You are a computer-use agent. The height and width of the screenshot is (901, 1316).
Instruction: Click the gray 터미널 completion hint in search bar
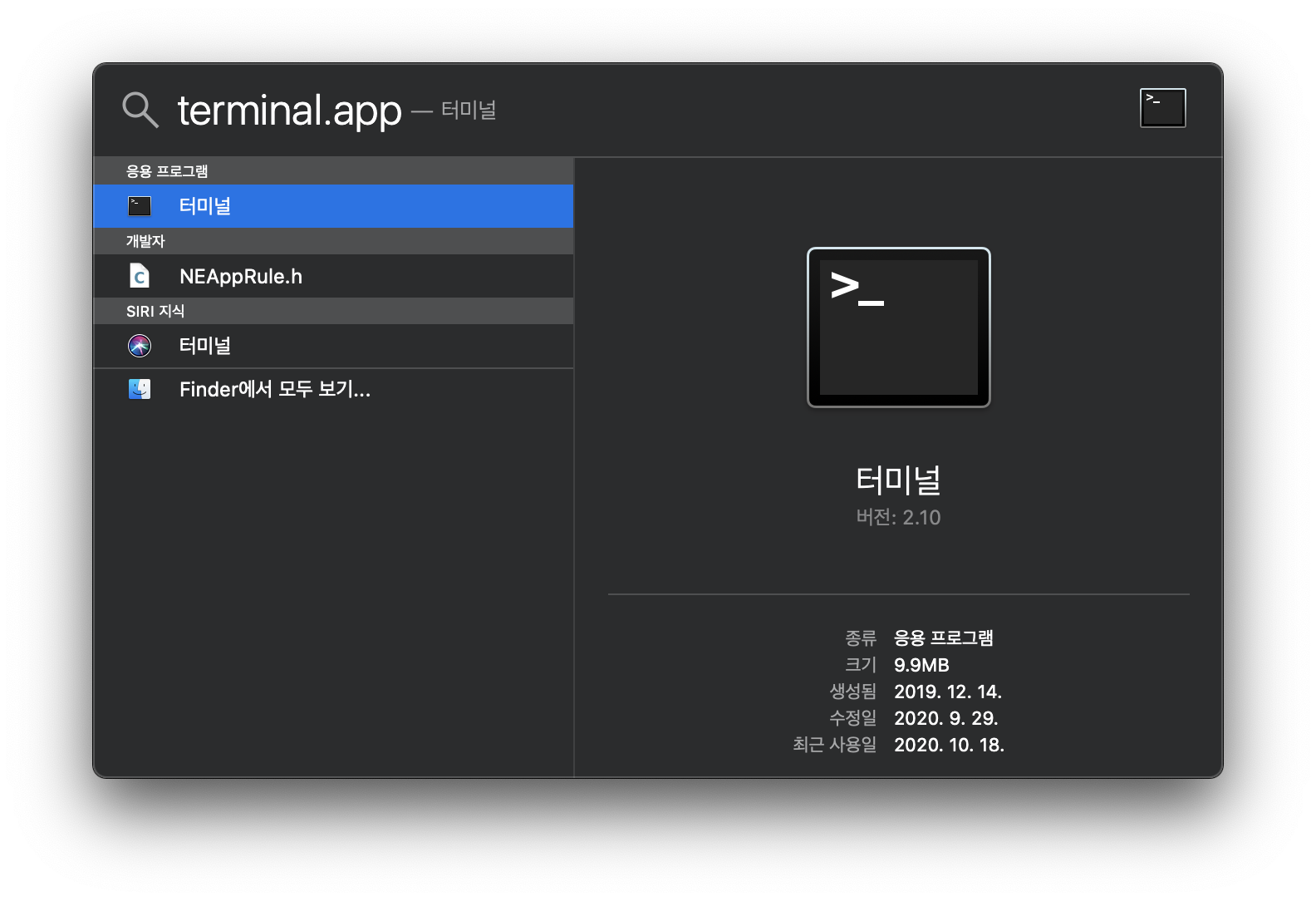(x=469, y=110)
